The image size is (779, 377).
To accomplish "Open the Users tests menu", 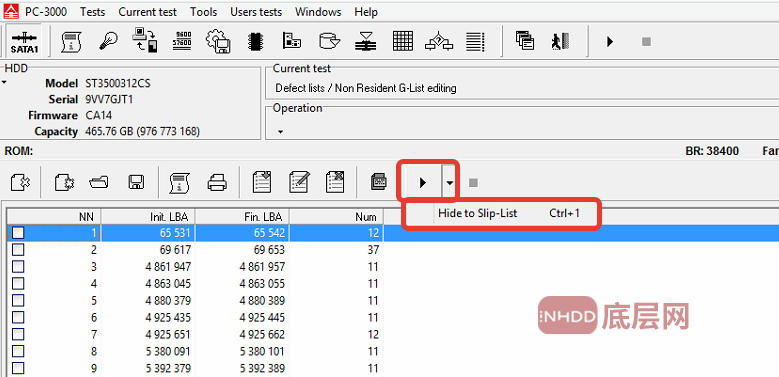I will tap(256, 12).
